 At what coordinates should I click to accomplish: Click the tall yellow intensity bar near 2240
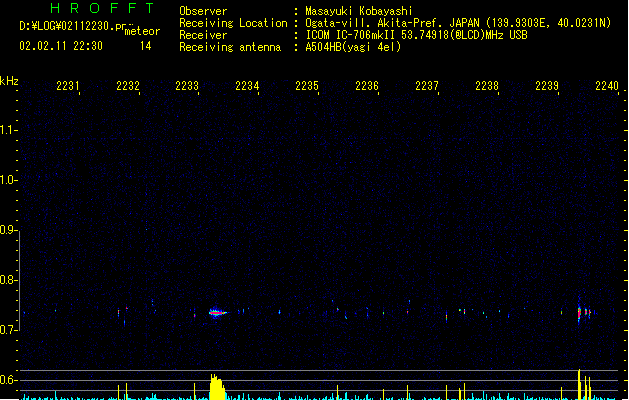tap(579, 384)
